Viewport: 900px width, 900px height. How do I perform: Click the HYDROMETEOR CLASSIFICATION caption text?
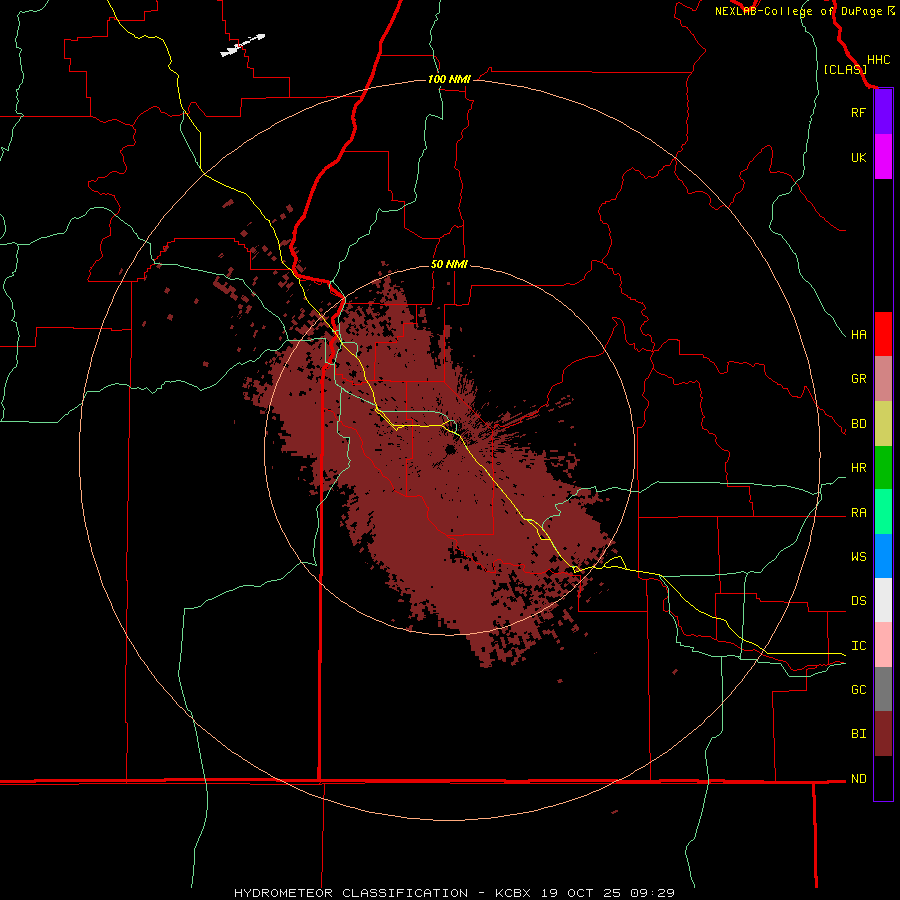(351, 893)
